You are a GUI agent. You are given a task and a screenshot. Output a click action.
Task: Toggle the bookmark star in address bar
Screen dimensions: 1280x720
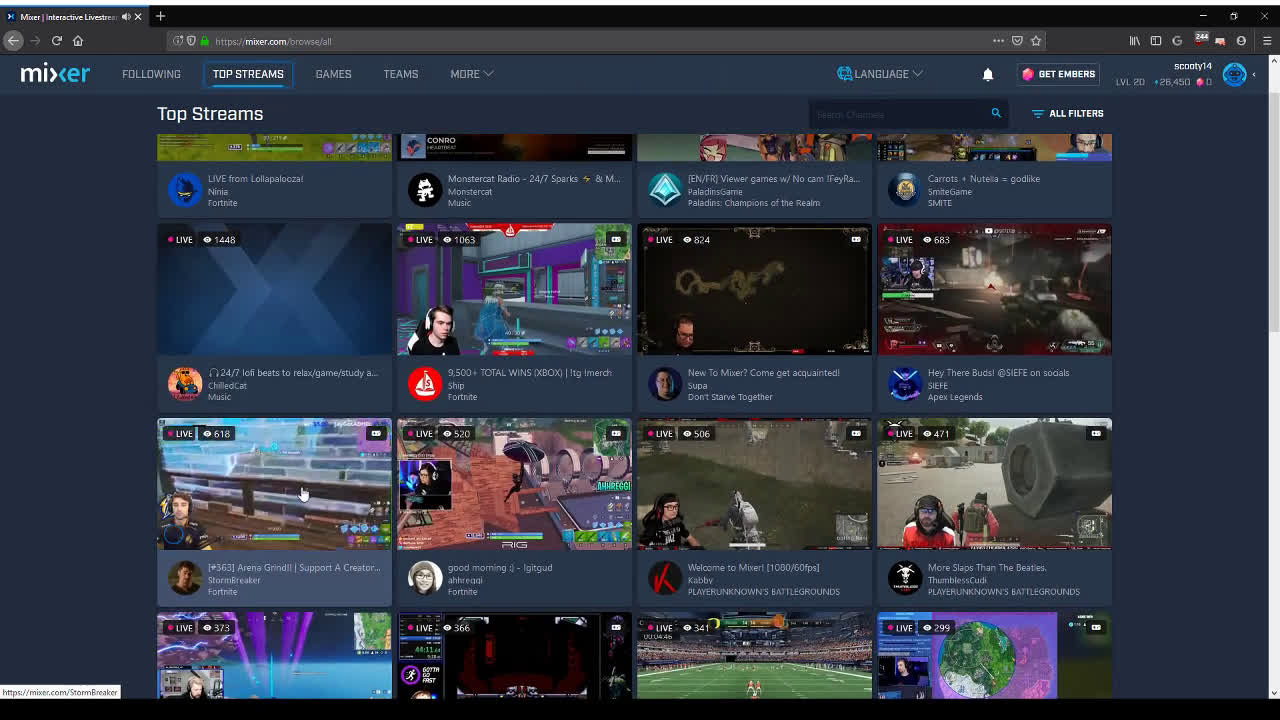(x=1036, y=41)
